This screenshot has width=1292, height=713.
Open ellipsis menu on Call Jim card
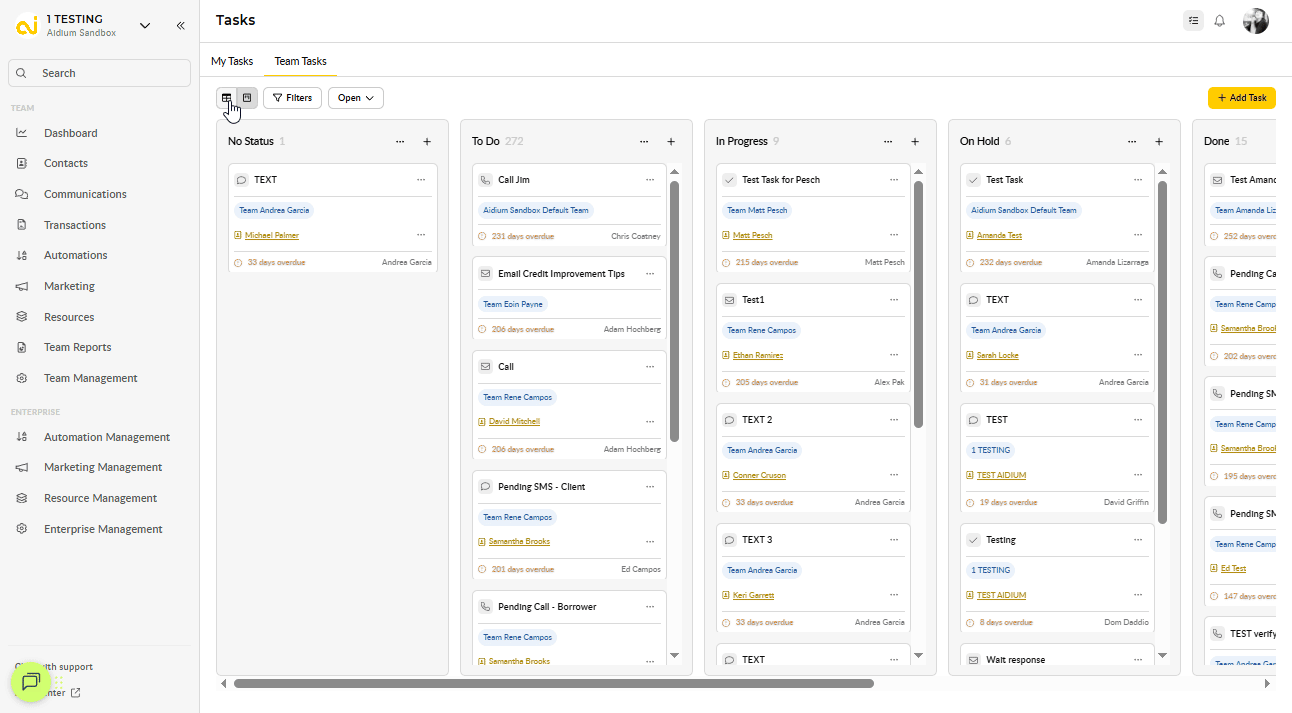tap(650, 180)
